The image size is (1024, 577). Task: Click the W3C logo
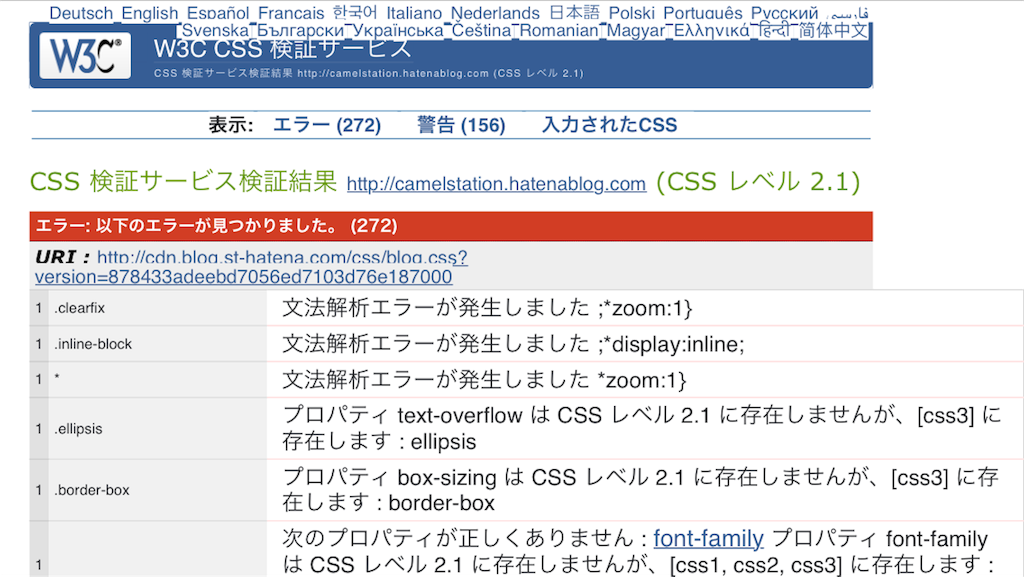pyautogui.click(x=85, y=56)
